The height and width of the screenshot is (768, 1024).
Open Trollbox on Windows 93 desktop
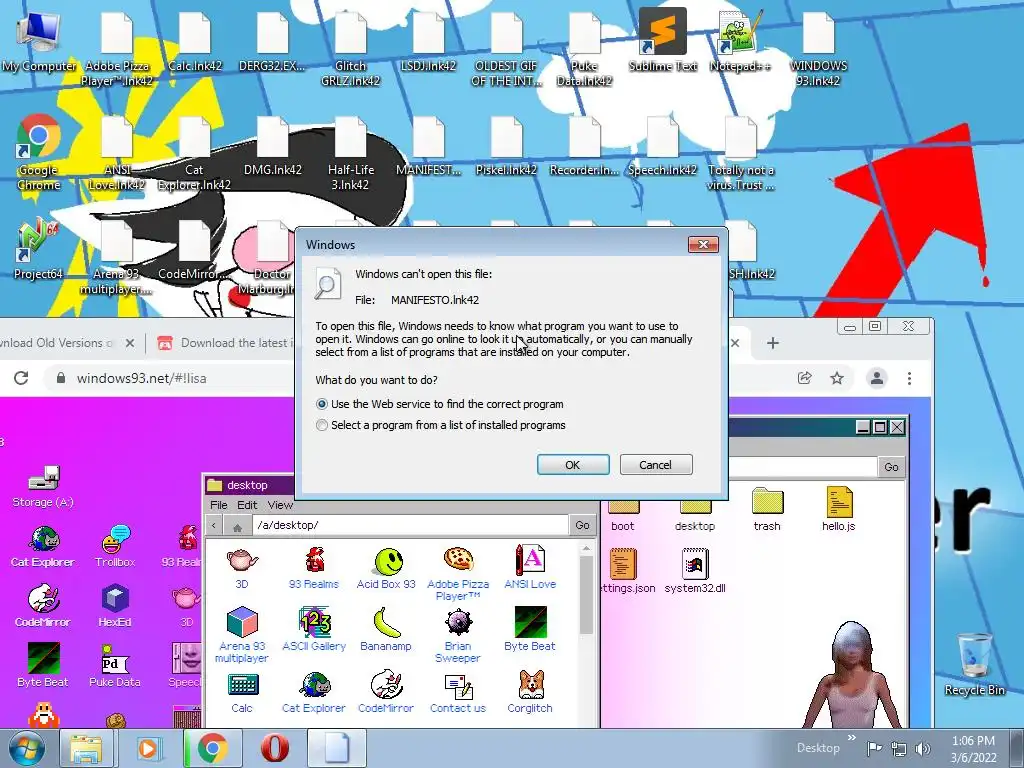pos(116,546)
